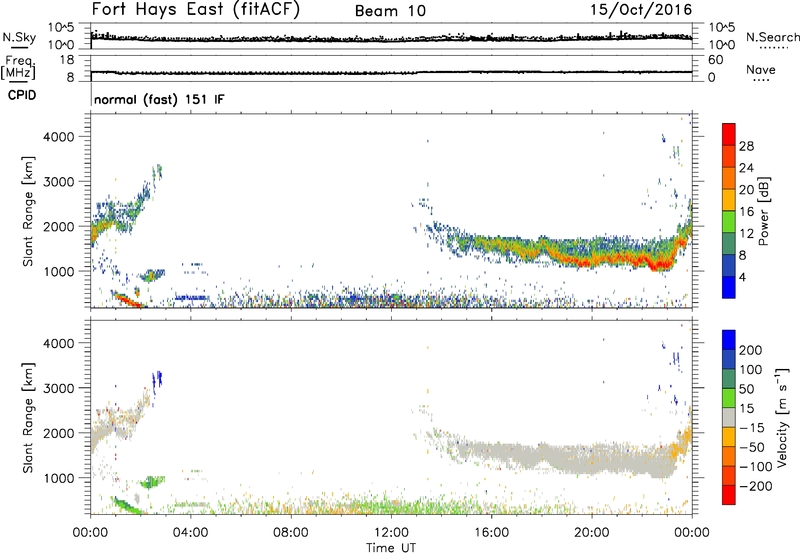Click the 'Time UT' axis label
Image resolution: width=800 pixels, height=554 pixels.
click(x=391, y=548)
